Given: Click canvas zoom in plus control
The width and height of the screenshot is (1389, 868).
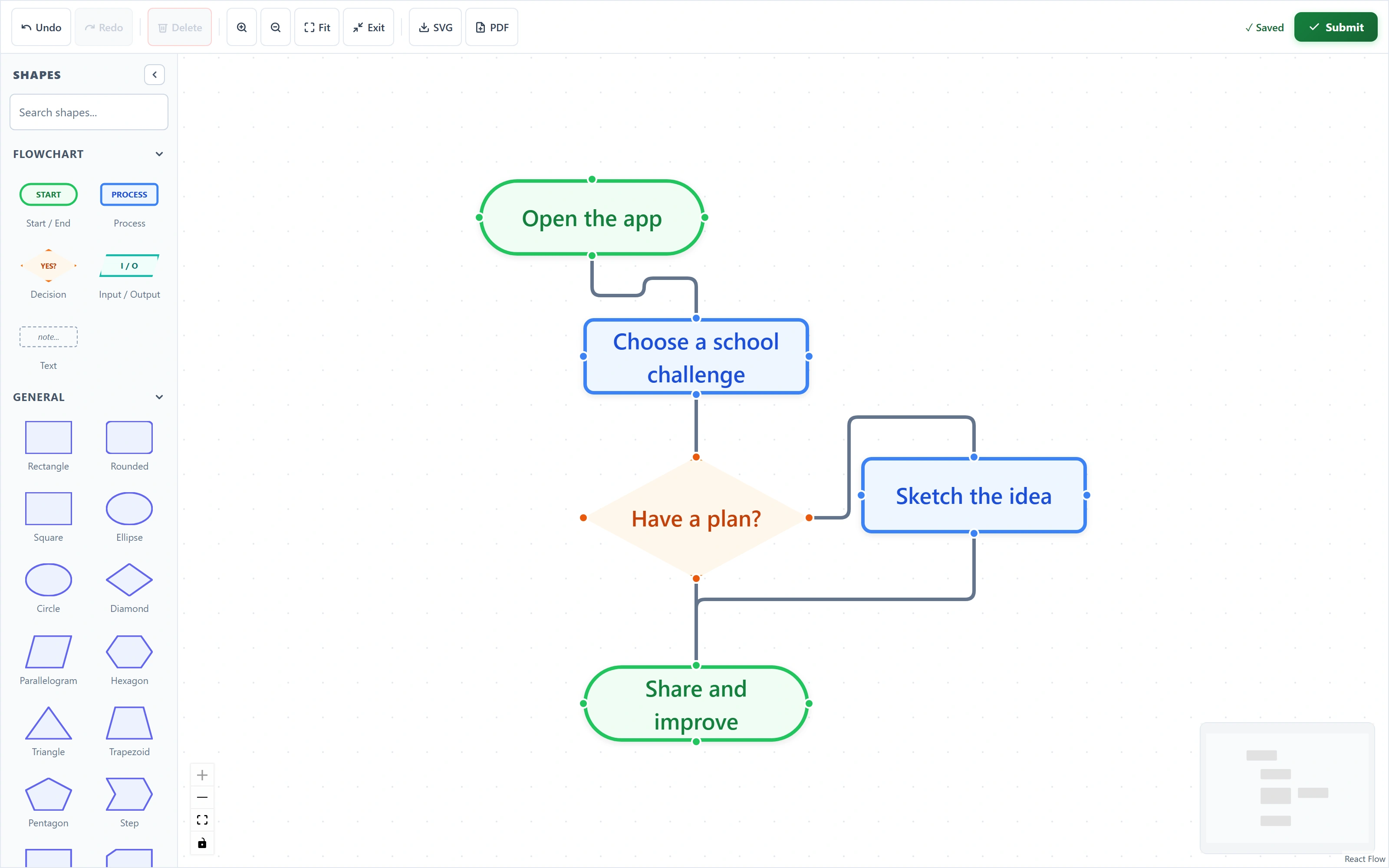Looking at the screenshot, I should coord(202,776).
